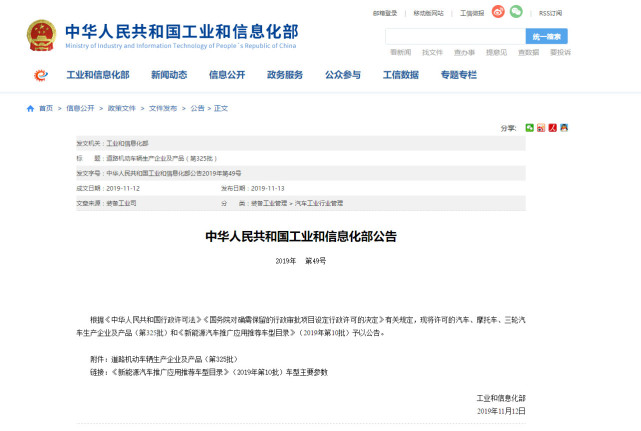Open 公众参与 navigation menu
Viewport: 641px width, 431px height.
(343, 75)
